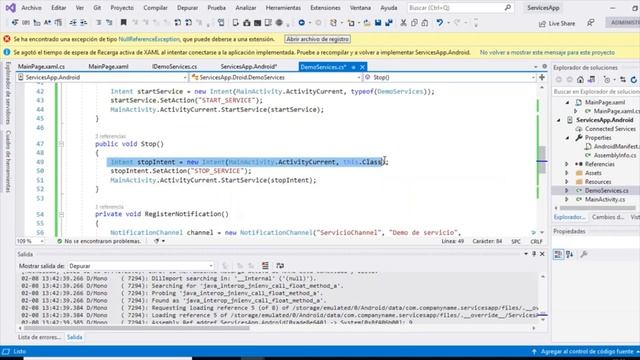The image size is (640, 360).
Task: Click the red error icon in the exception infobar
Action: point(7,39)
